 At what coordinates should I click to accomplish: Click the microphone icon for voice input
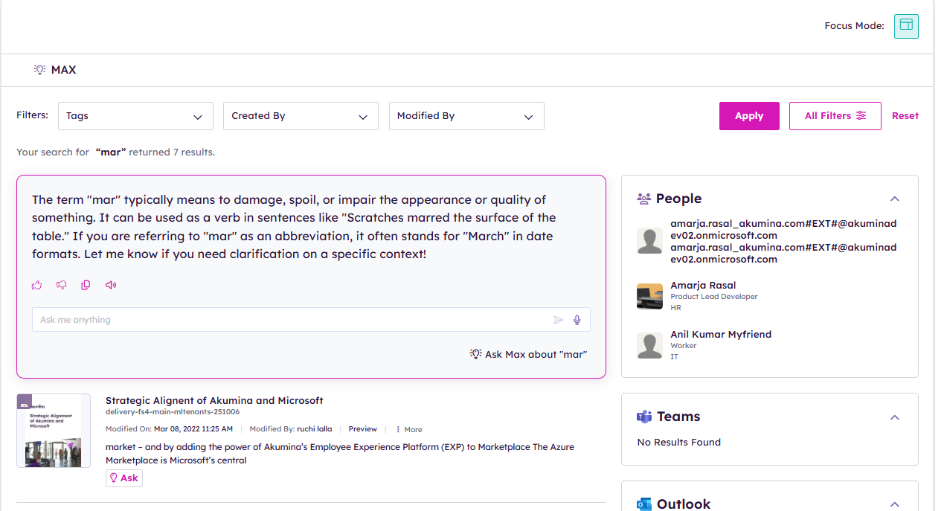pyautogui.click(x=577, y=320)
